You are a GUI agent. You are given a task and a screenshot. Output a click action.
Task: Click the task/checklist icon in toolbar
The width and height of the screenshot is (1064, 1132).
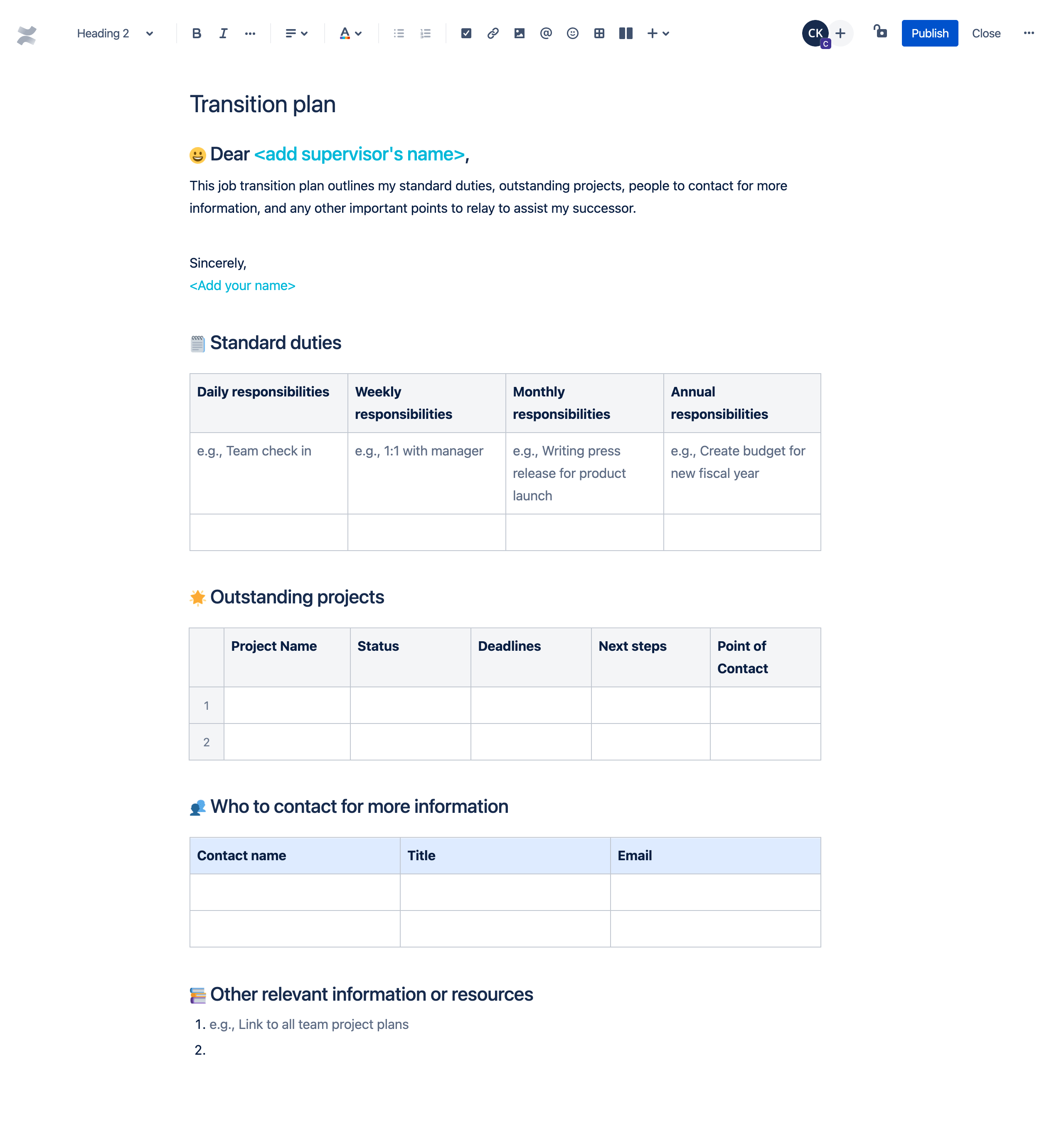[465, 33]
